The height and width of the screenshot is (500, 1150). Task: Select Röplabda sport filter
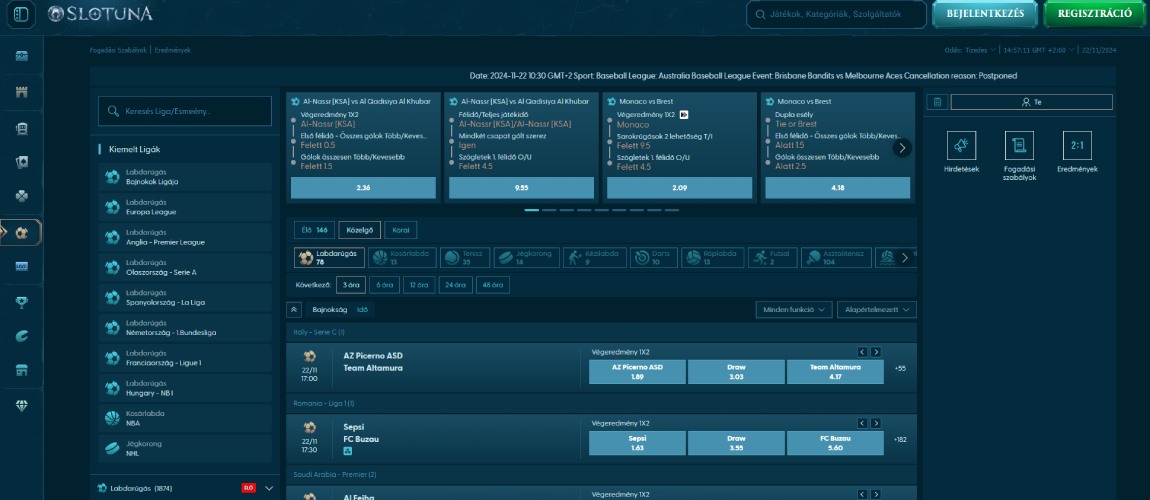click(x=712, y=257)
